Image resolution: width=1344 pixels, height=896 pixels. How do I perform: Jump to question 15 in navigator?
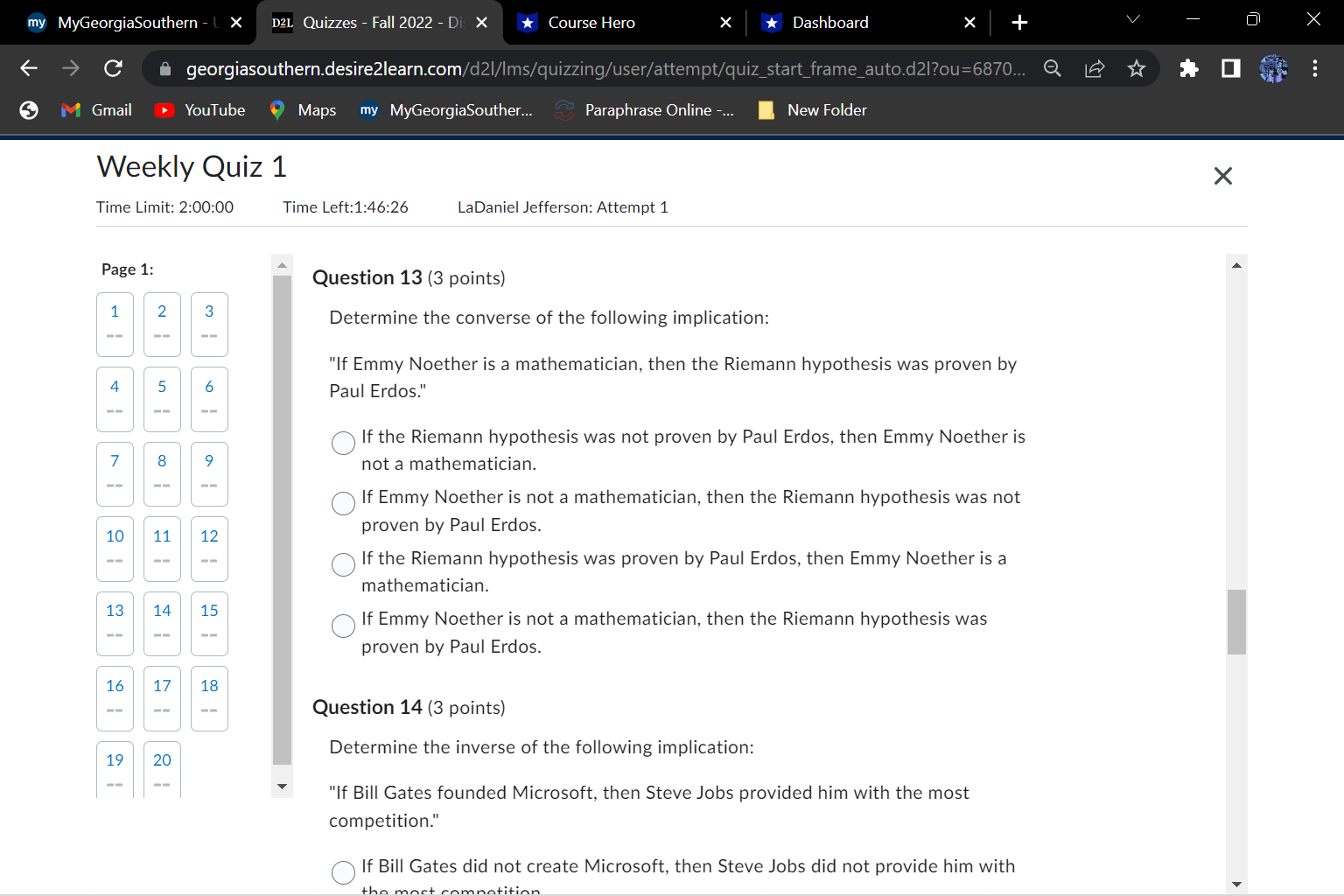coord(209,624)
